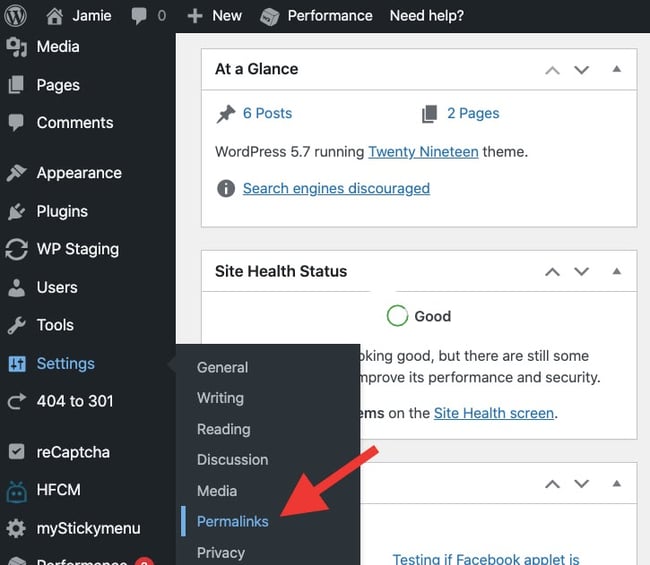Screen dimensions: 650x565
Task: Open Search engines discouraged link
Action: pos(336,189)
